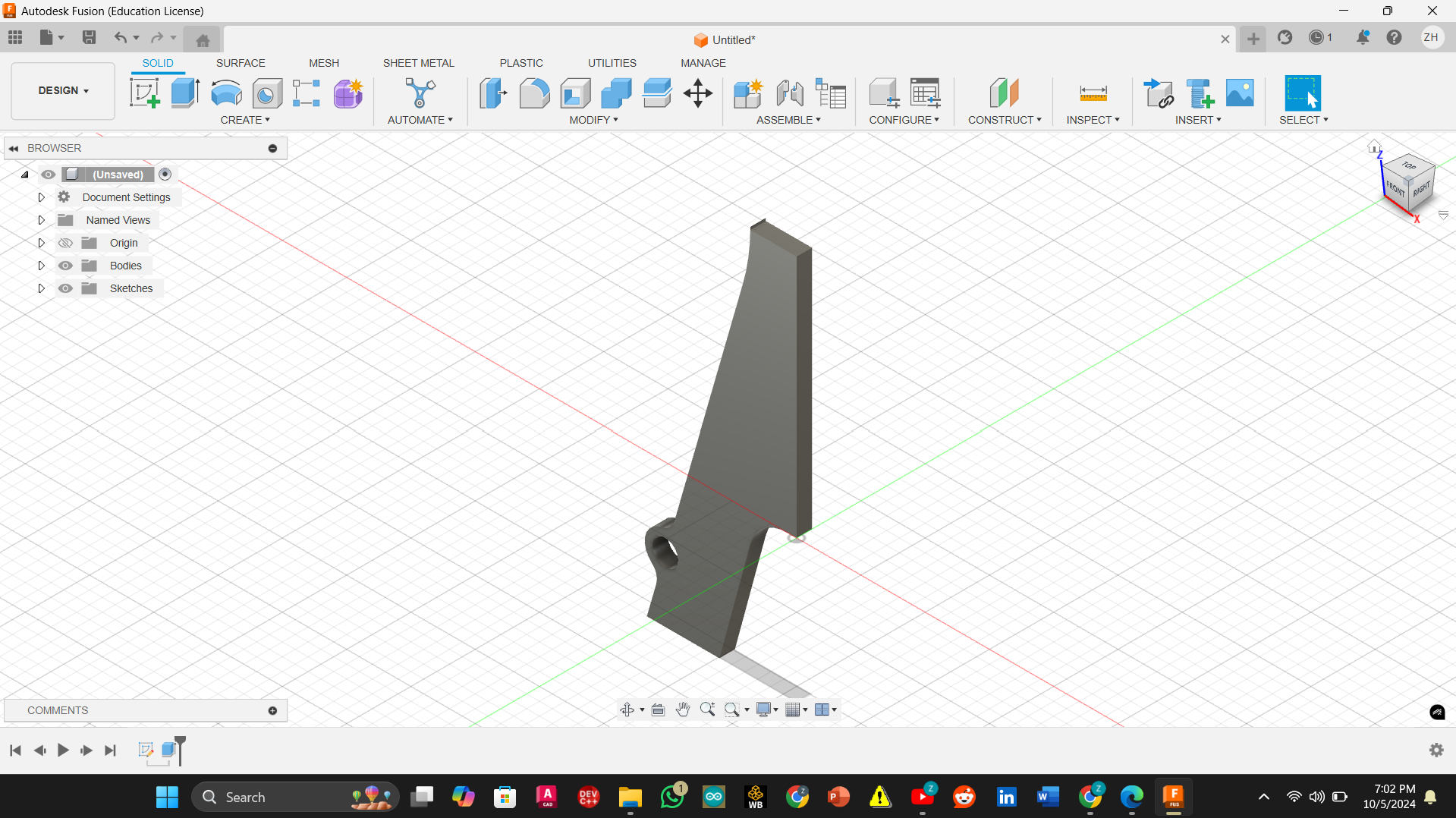Activate the root component radio button

165,175
